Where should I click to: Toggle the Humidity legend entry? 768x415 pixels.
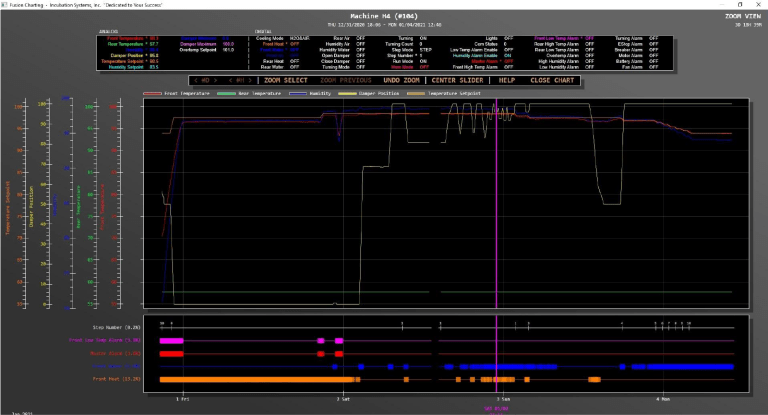300,92
